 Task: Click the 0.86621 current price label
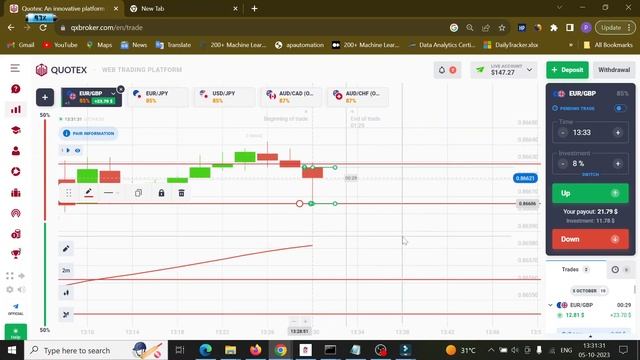pyautogui.click(x=525, y=178)
